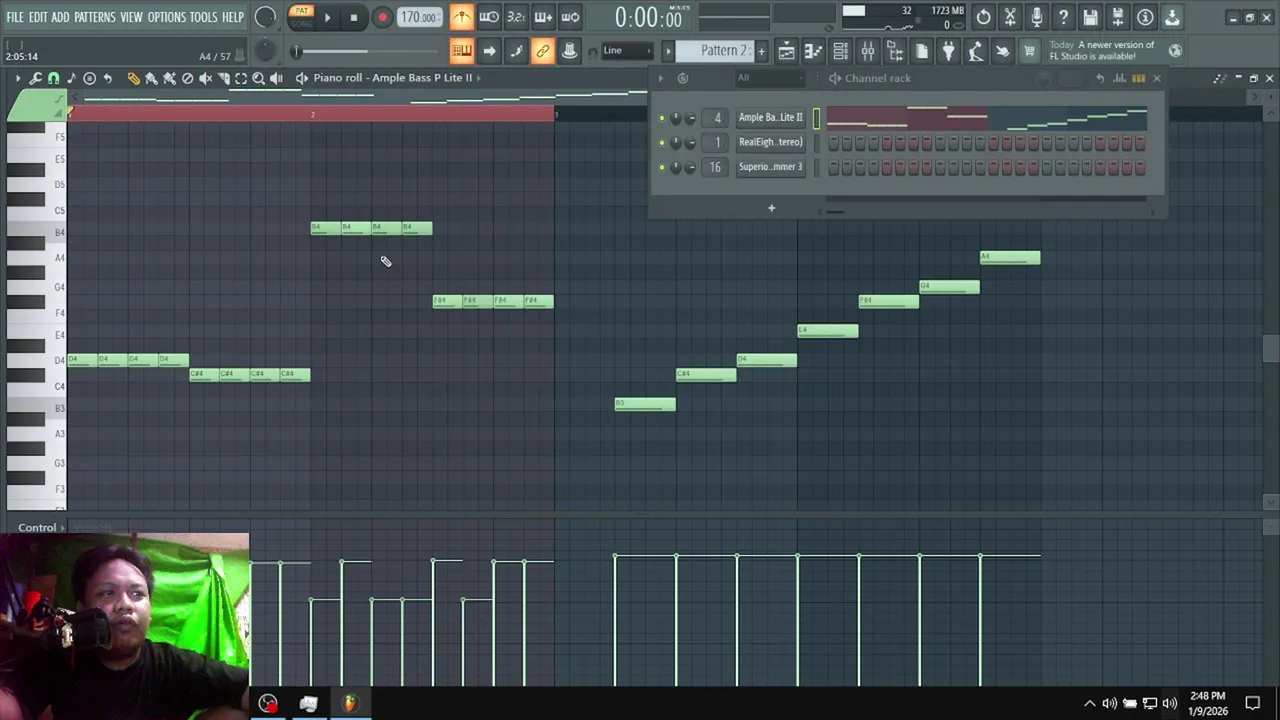The height and width of the screenshot is (720, 1280).
Task: Click newer version of FL Studio notification
Action: click(x=1102, y=50)
